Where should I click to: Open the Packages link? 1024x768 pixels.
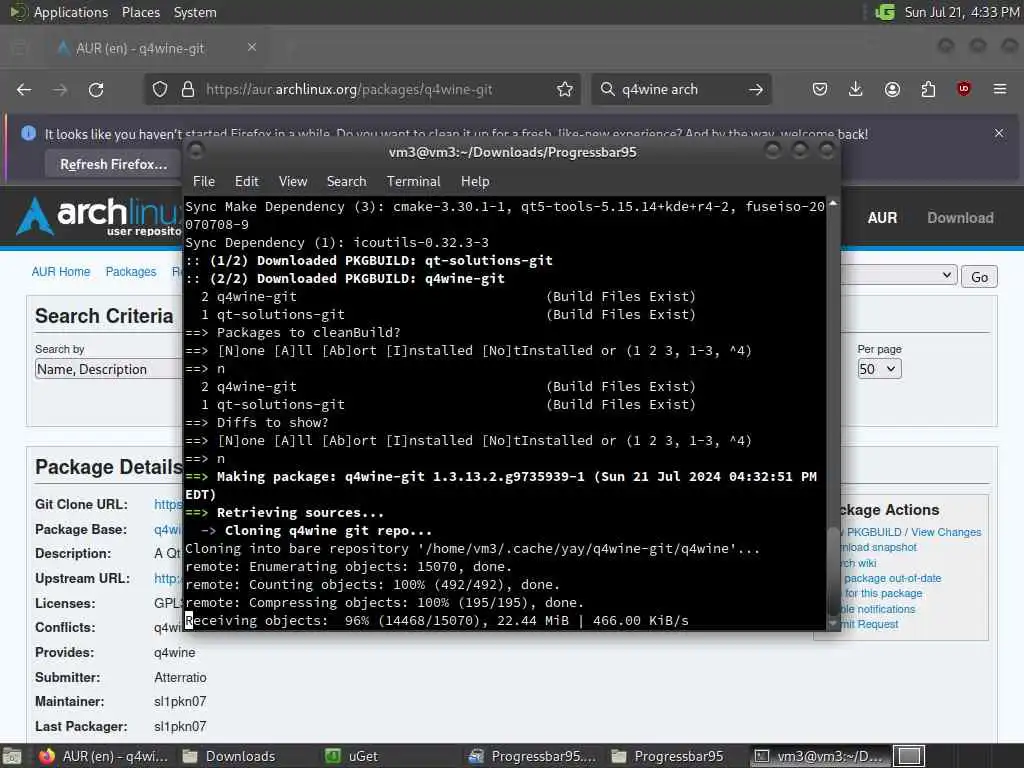coord(131,272)
